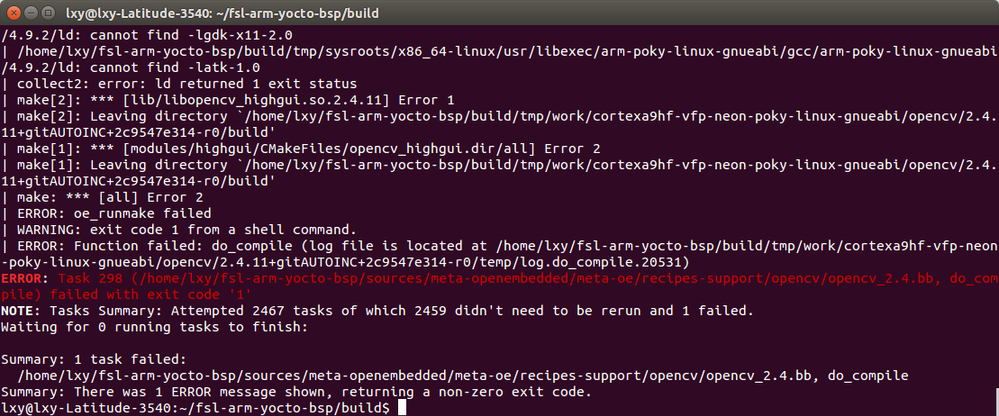Click the libopencv_highgui.so.2.4.11 Error 1 line
Image resolution: width=999 pixels, height=416 pixels.
coord(228,100)
